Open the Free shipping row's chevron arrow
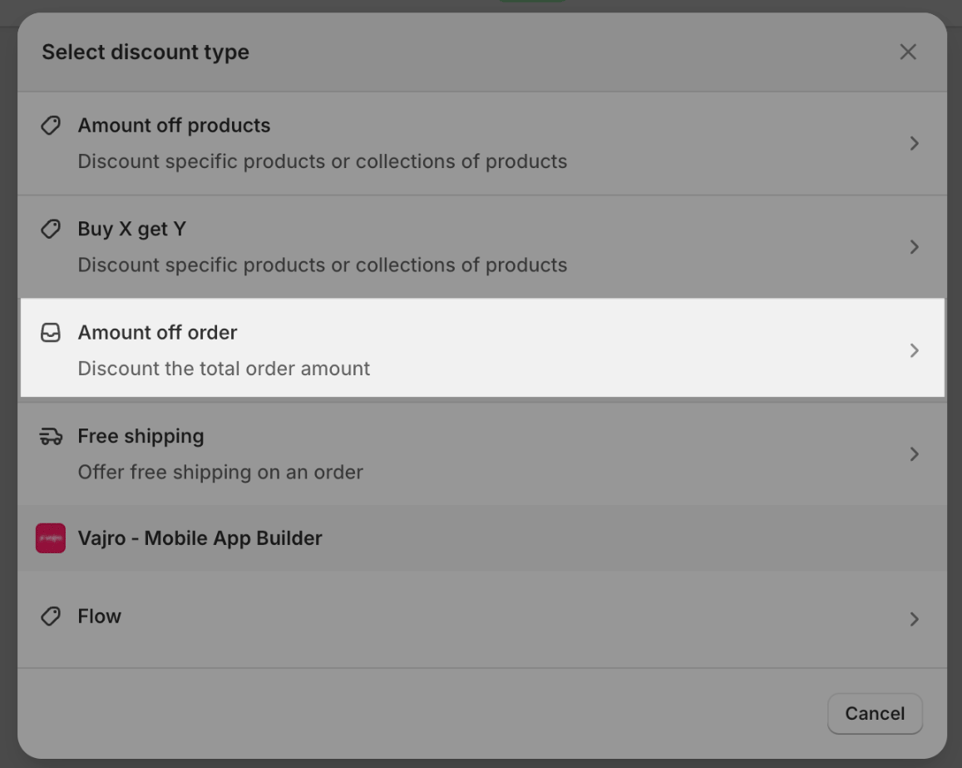Image resolution: width=962 pixels, height=768 pixels. pyautogui.click(x=914, y=454)
